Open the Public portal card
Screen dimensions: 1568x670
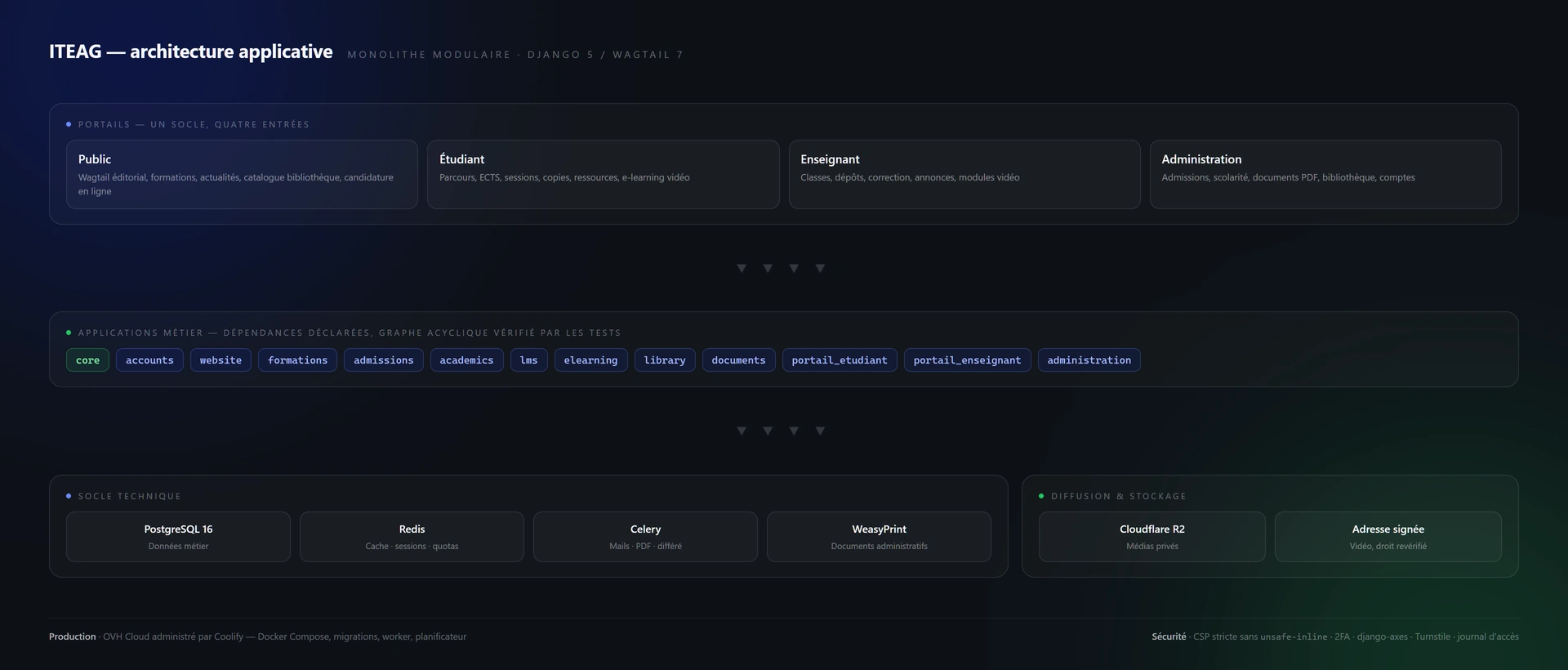coord(242,174)
